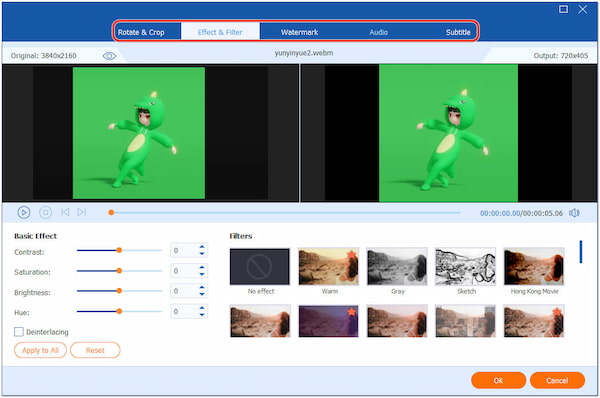Viewport: 600px width, 398px height.
Task: Mute the volume speaker icon
Action: point(574,213)
